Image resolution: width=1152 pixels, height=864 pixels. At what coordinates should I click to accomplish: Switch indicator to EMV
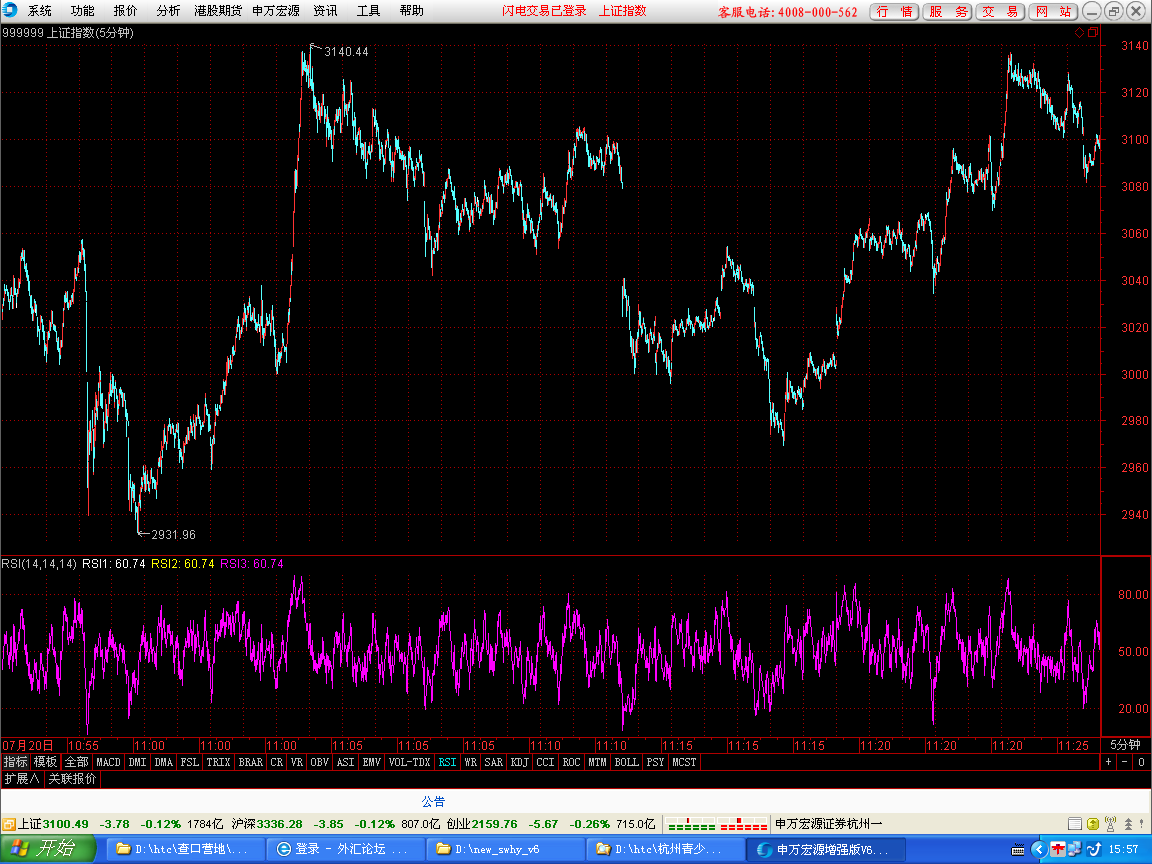pos(372,762)
